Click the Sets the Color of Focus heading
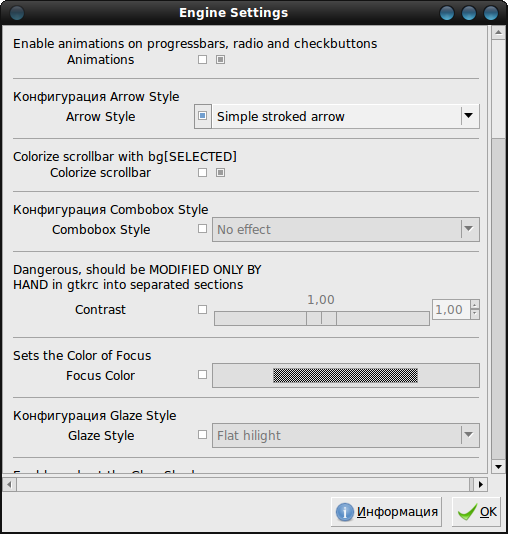This screenshot has height=534, width=508. [82, 356]
